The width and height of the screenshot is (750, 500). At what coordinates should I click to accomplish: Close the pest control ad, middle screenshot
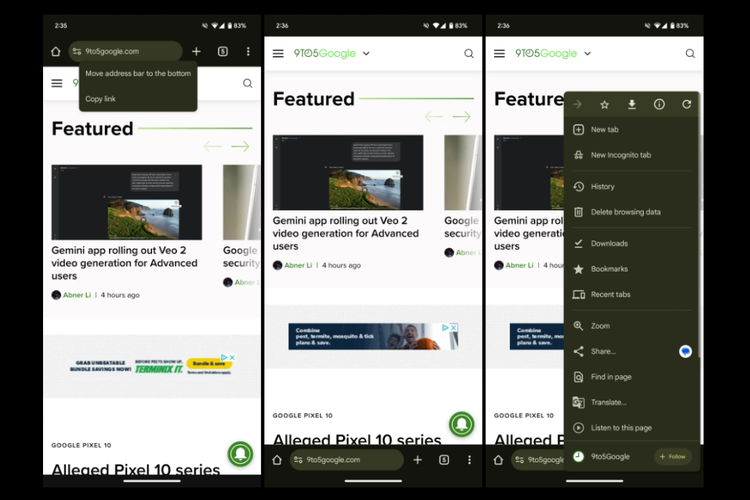[453, 327]
